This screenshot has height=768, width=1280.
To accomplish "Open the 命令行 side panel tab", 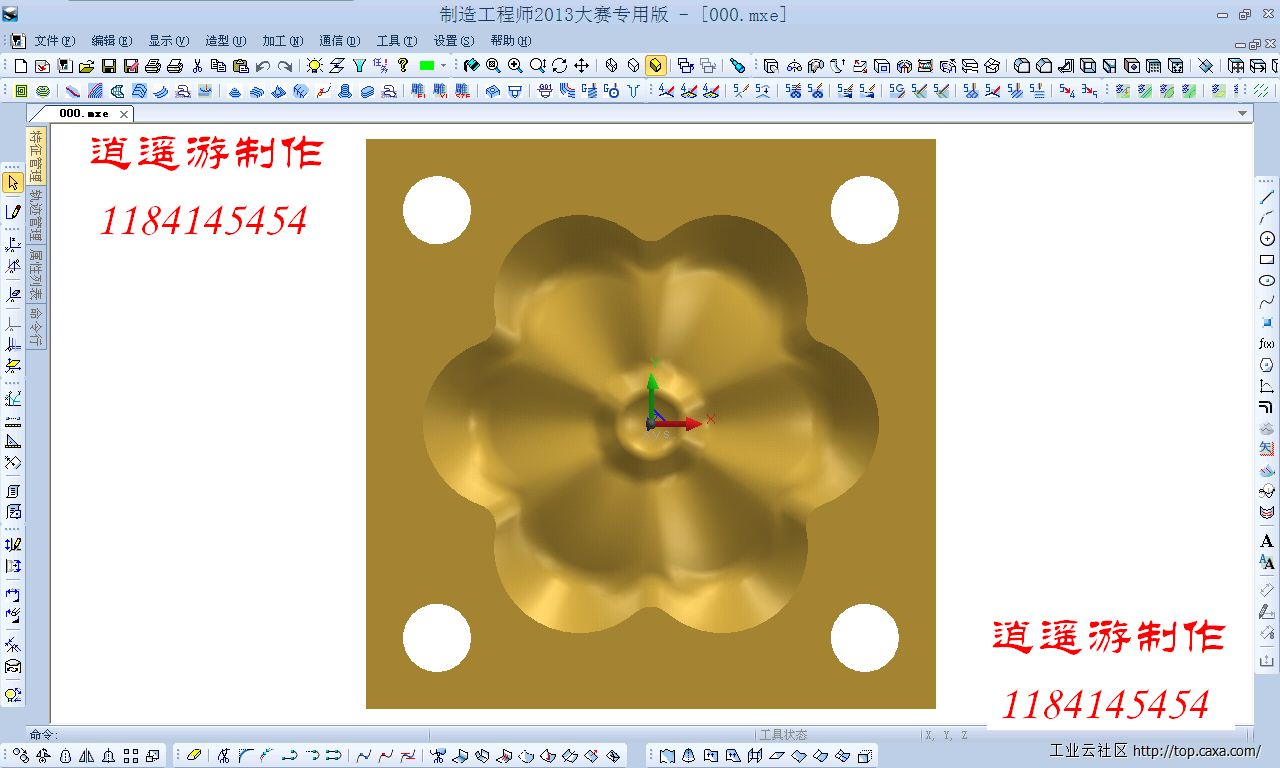I will [36, 326].
